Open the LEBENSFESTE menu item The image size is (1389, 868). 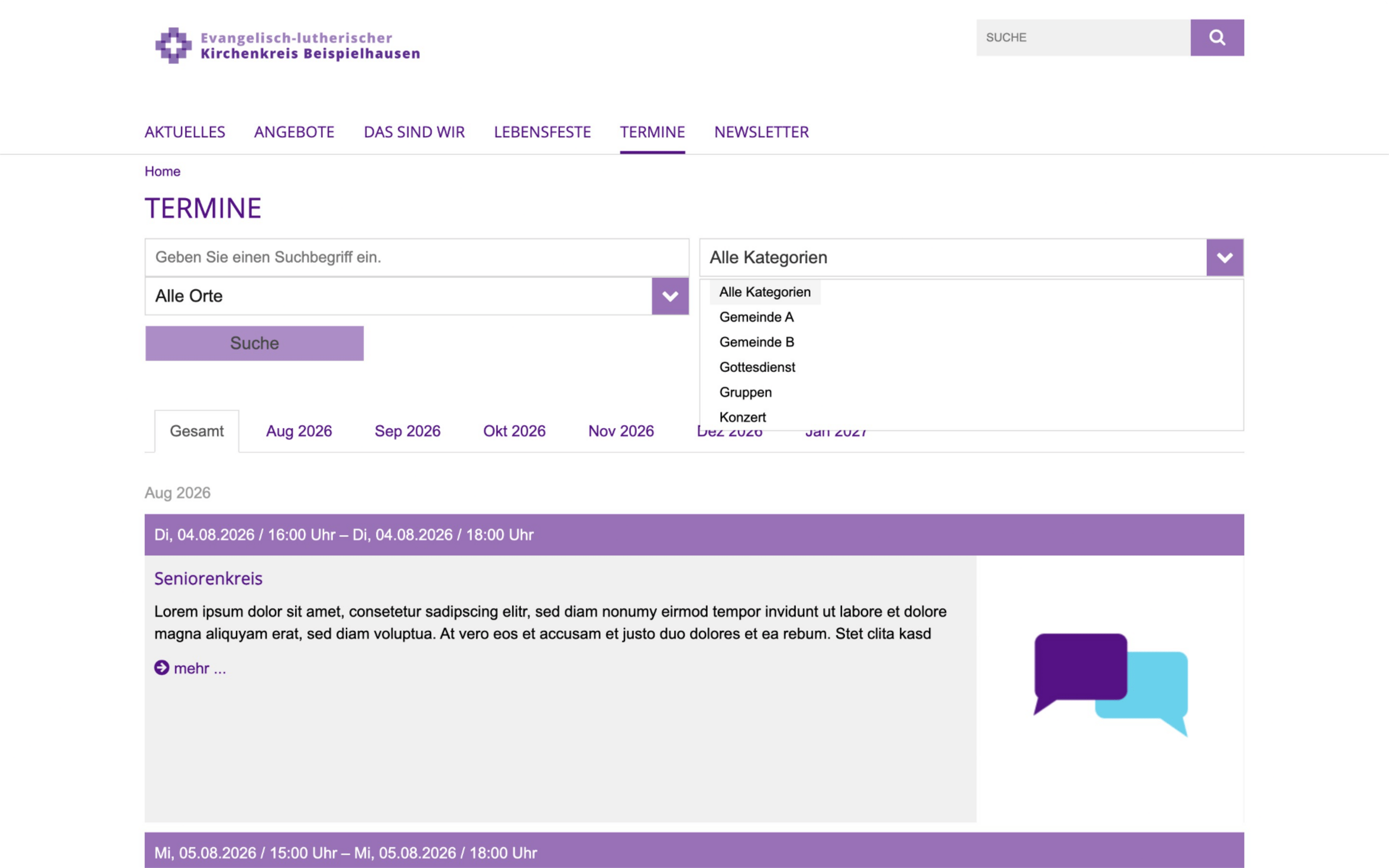(542, 132)
